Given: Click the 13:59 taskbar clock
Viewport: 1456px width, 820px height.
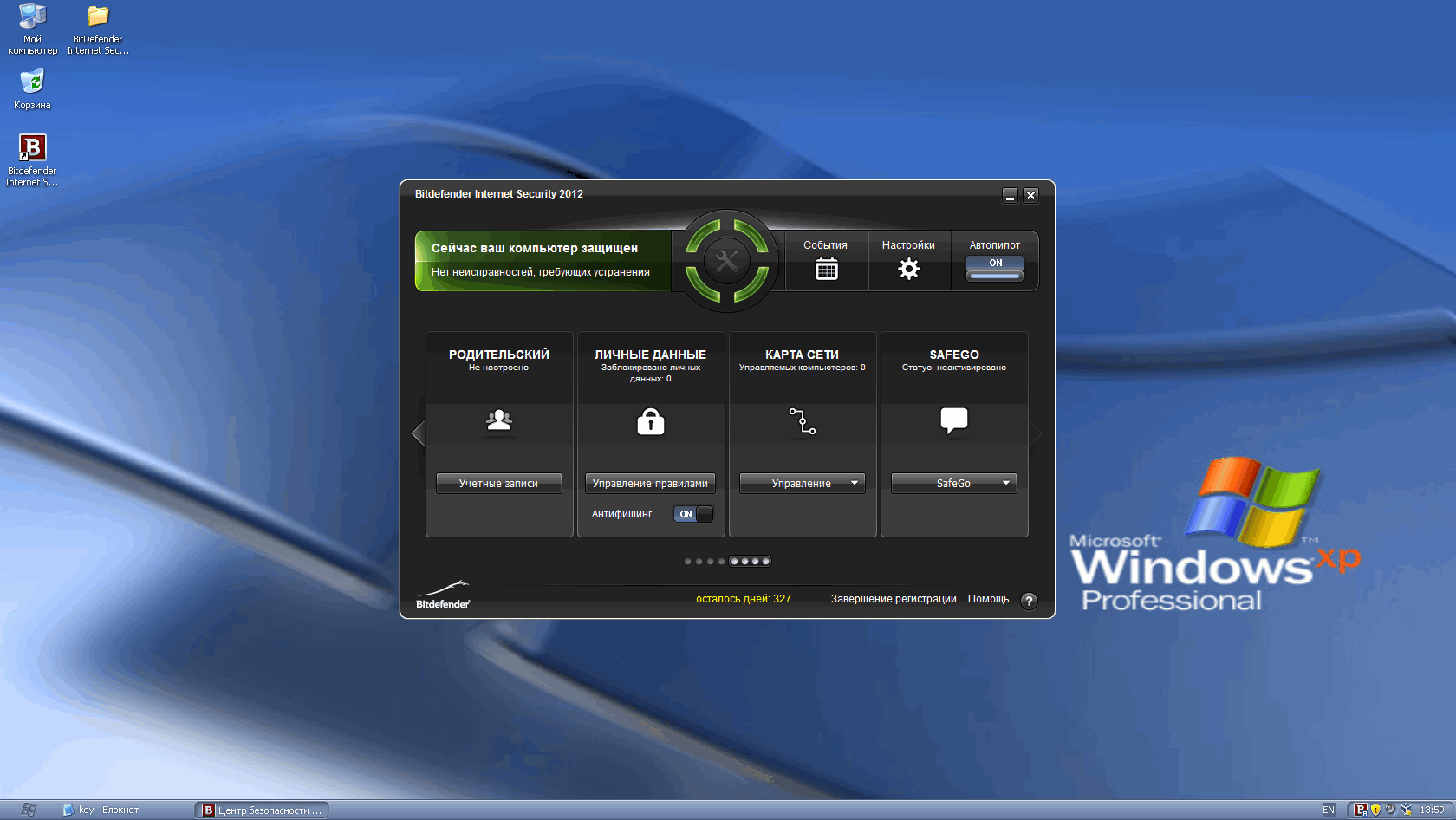Looking at the screenshot, I should [1432, 810].
